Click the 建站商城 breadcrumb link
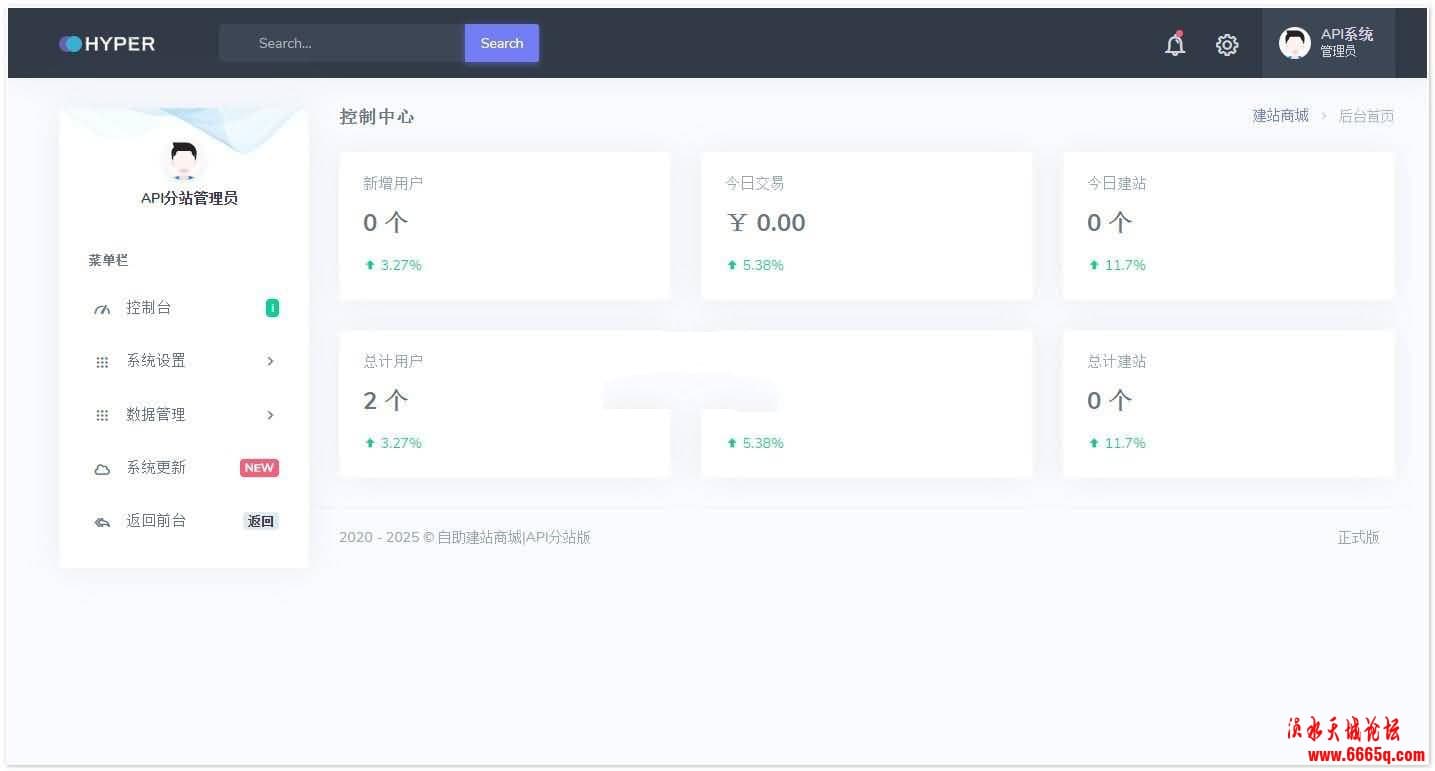Image resolution: width=1435 pixels, height=771 pixels. (x=1280, y=116)
